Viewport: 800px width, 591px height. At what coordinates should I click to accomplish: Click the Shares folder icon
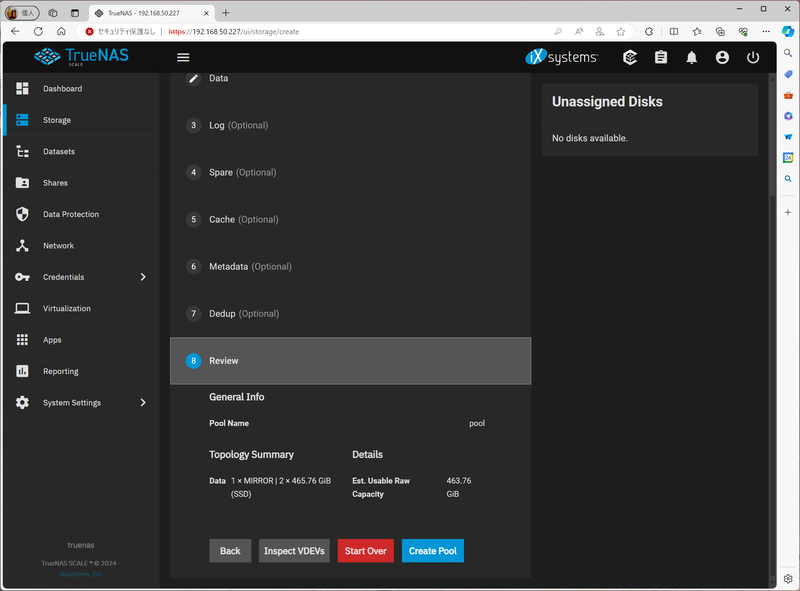[22, 183]
